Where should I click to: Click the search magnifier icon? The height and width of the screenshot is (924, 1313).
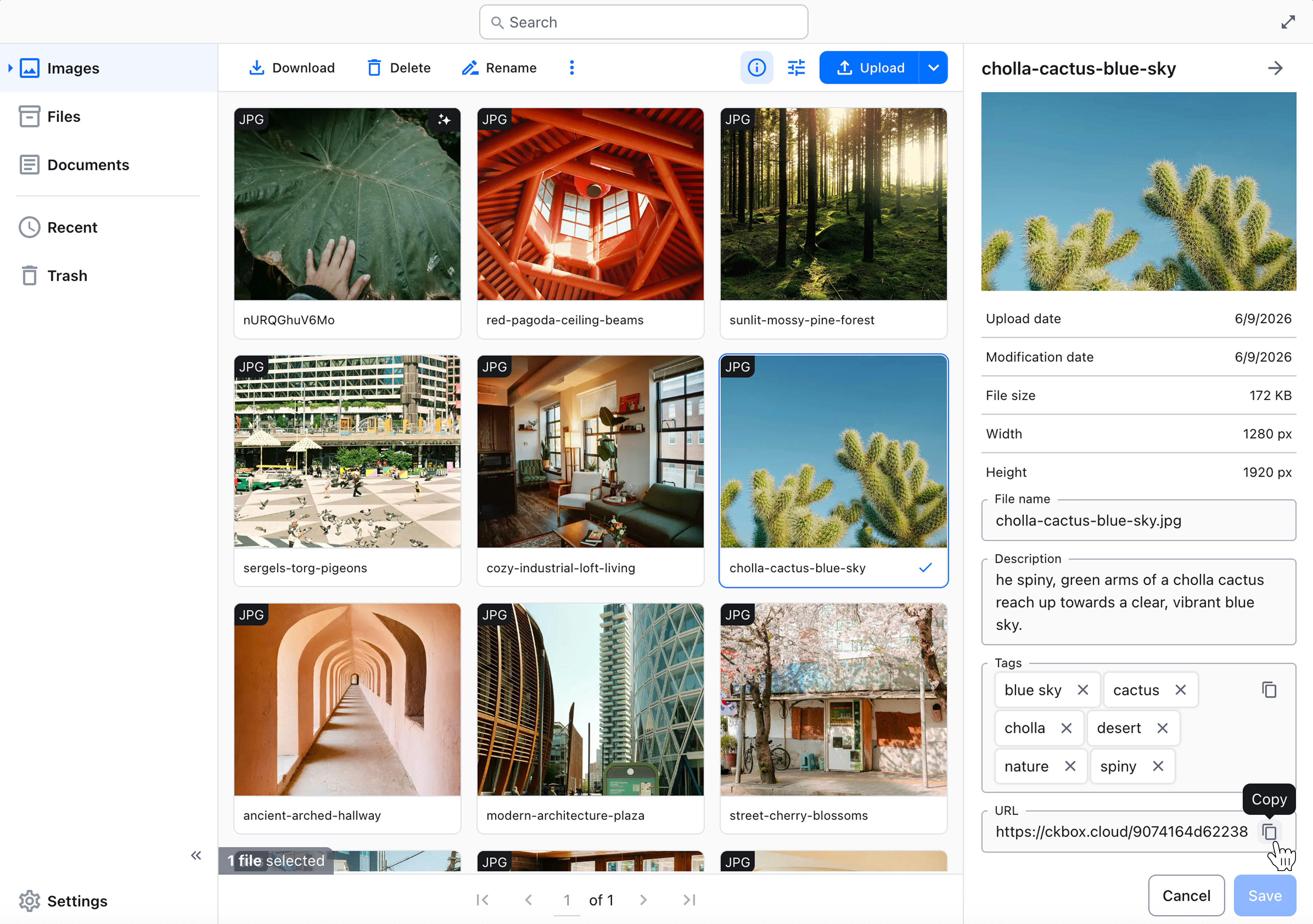point(497,22)
